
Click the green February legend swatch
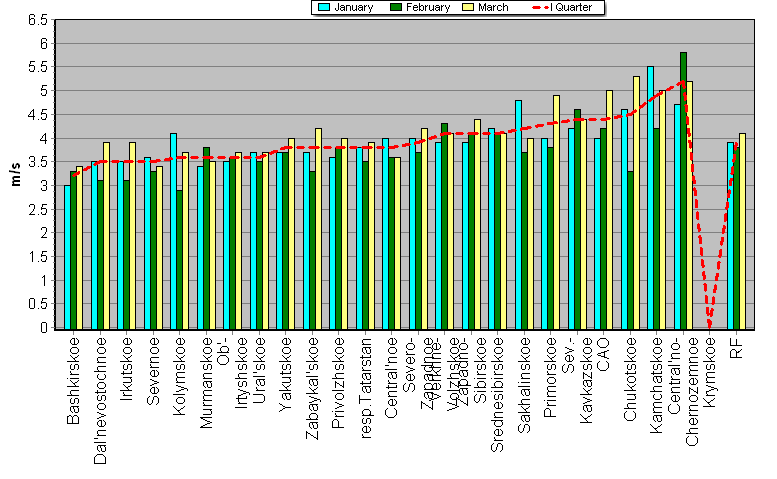coord(396,7)
